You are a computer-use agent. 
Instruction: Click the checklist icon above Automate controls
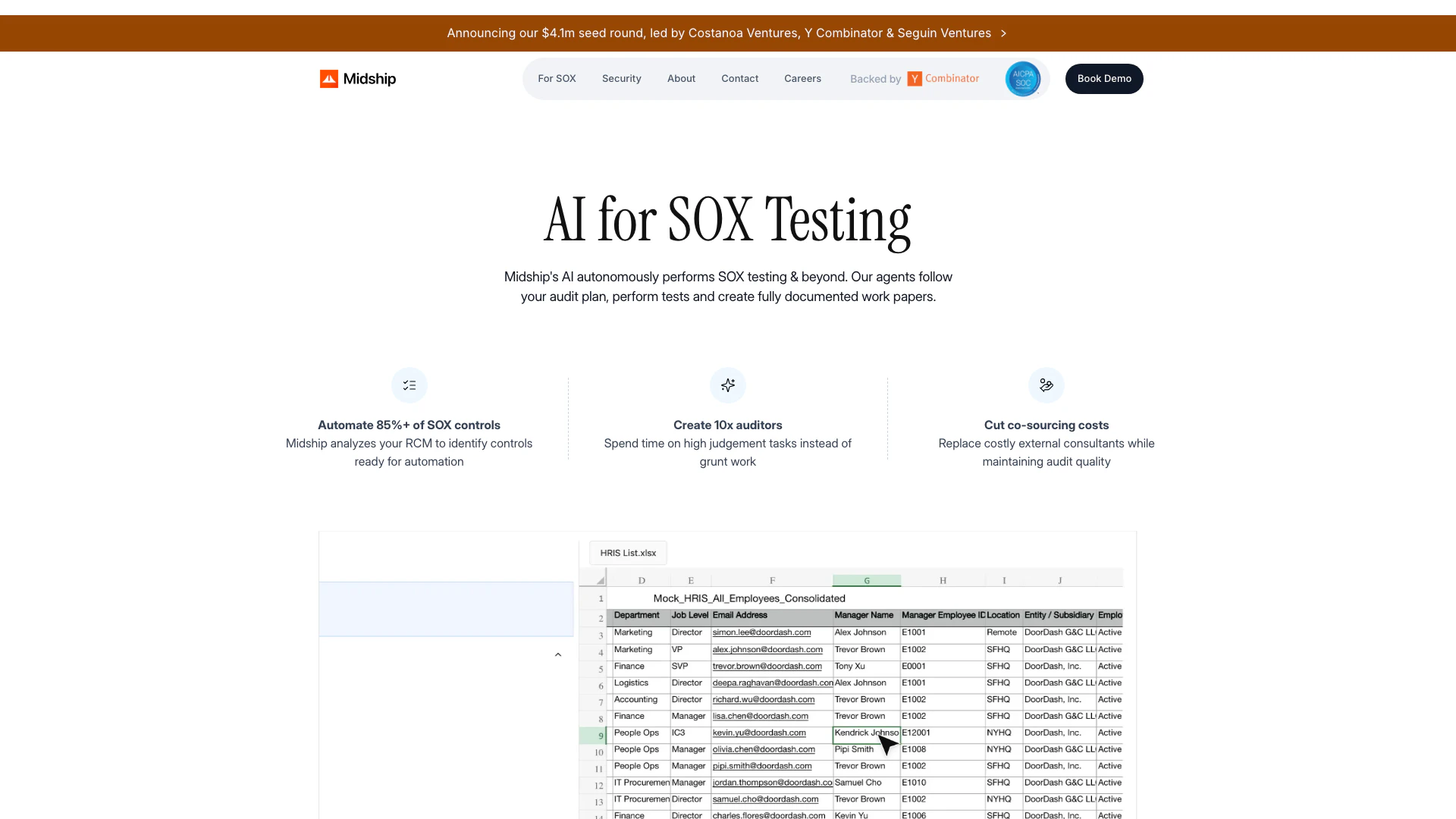(409, 386)
